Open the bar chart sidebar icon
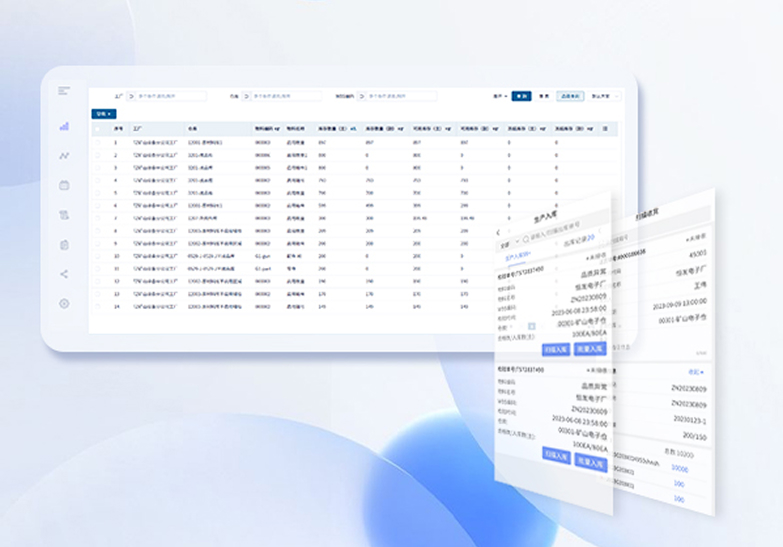This screenshot has width=783, height=547. (x=64, y=127)
